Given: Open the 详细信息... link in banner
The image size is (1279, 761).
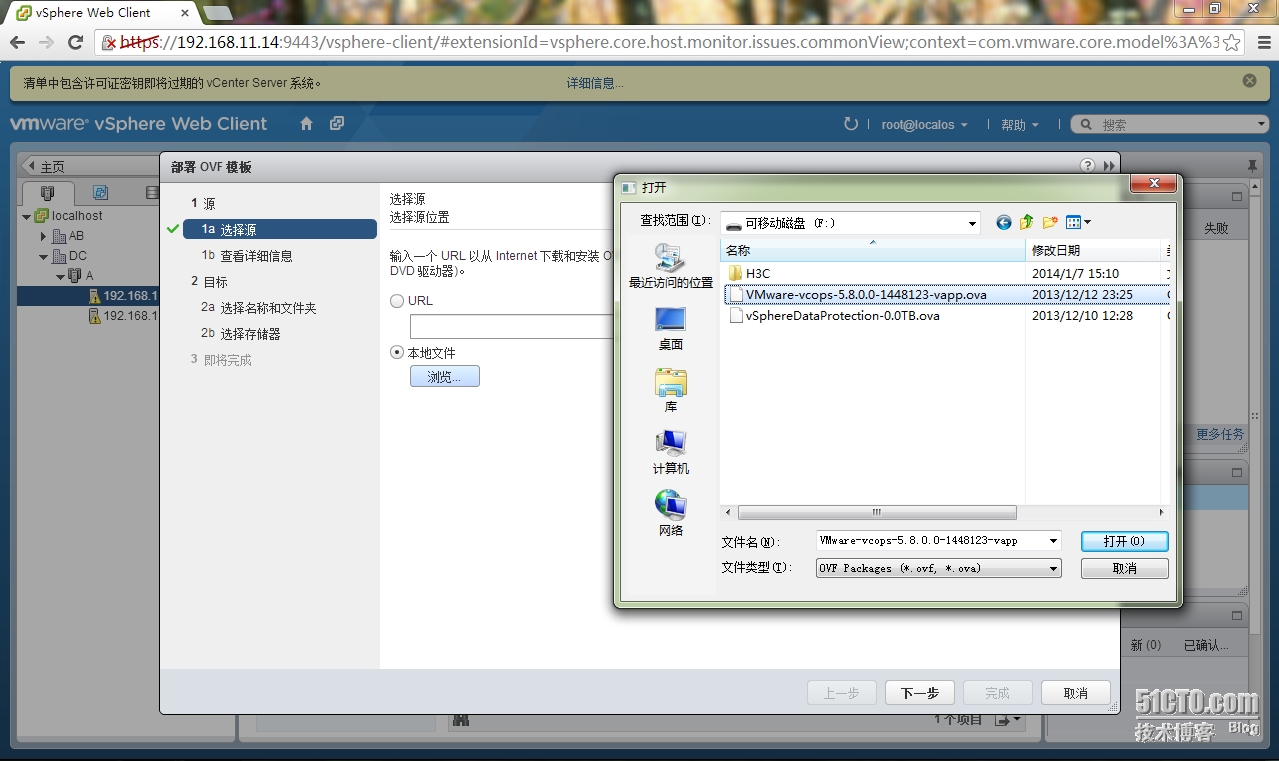Looking at the screenshot, I should click(x=595, y=83).
